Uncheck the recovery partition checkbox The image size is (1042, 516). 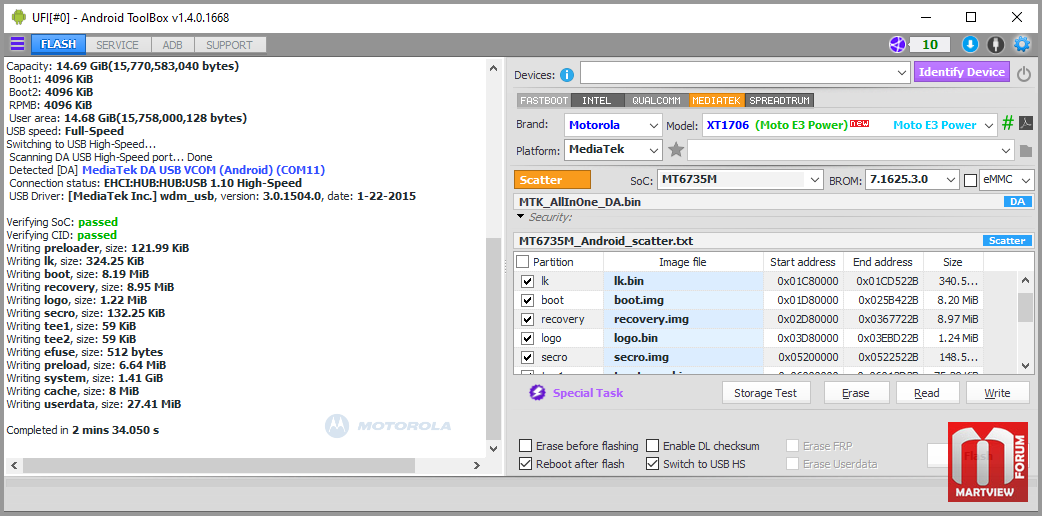point(528,319)
